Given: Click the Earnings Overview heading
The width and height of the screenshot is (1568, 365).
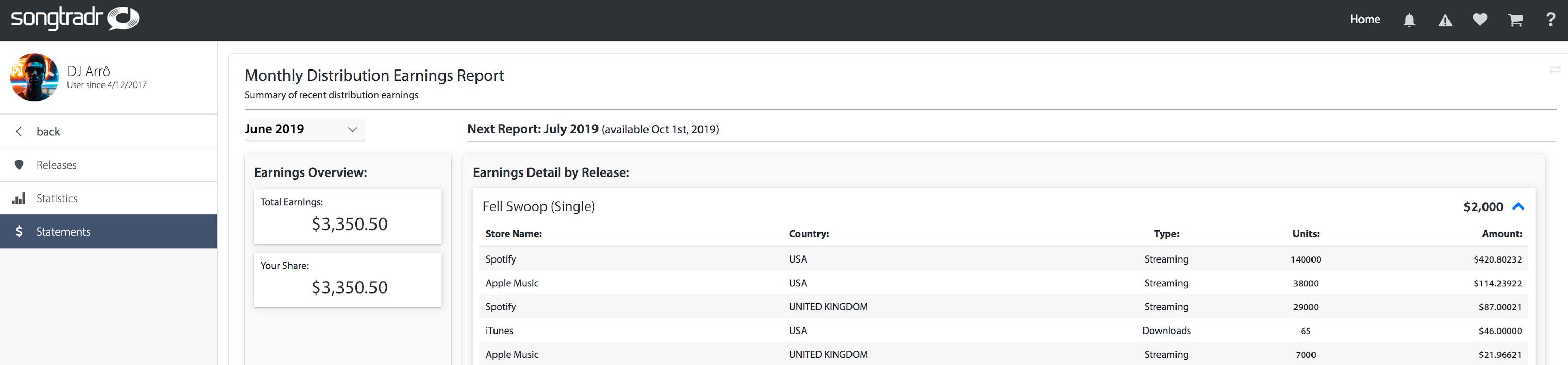Looking at the screenshot, I should (x=311, y=172).
